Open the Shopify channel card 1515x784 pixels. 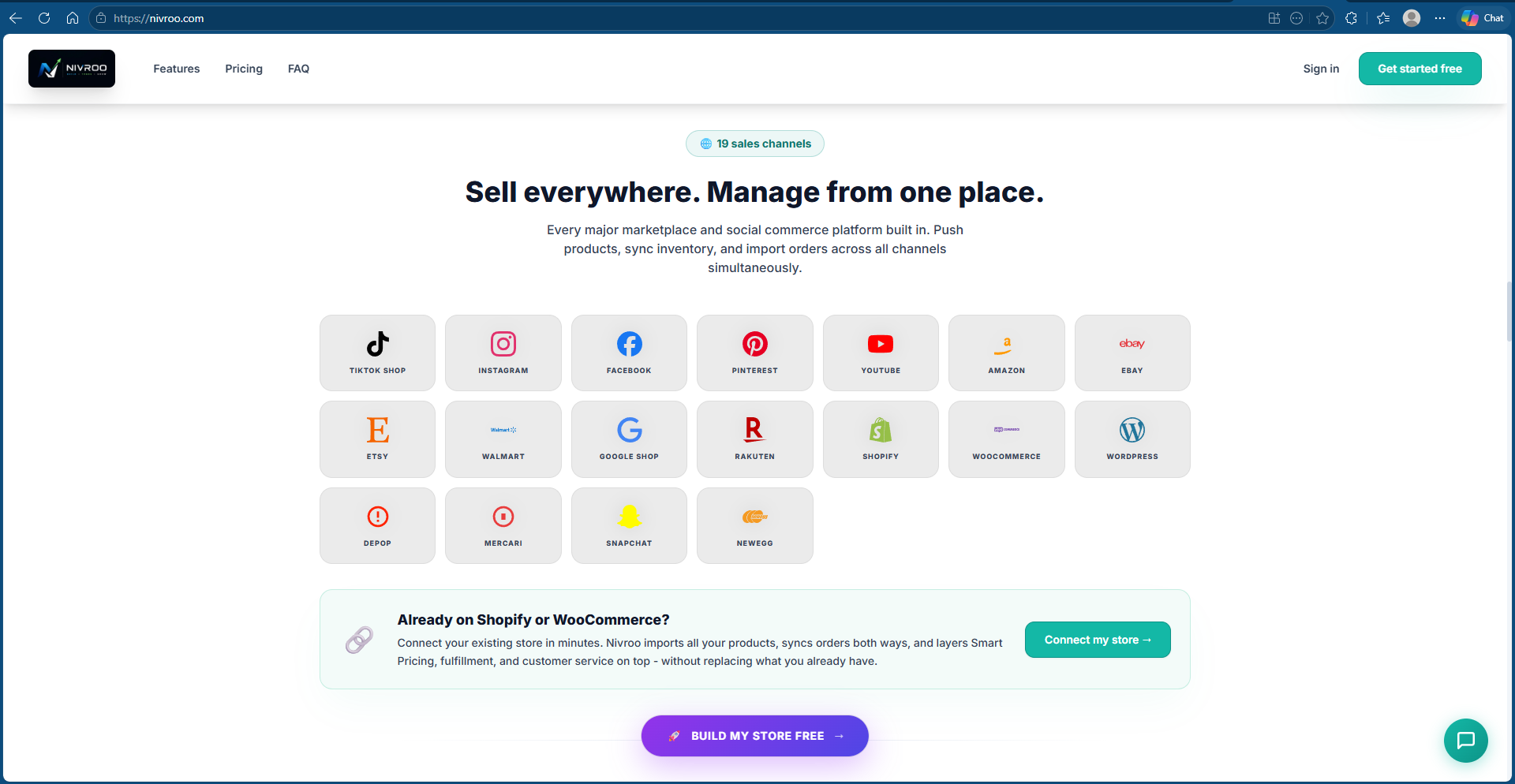point(881,439)
